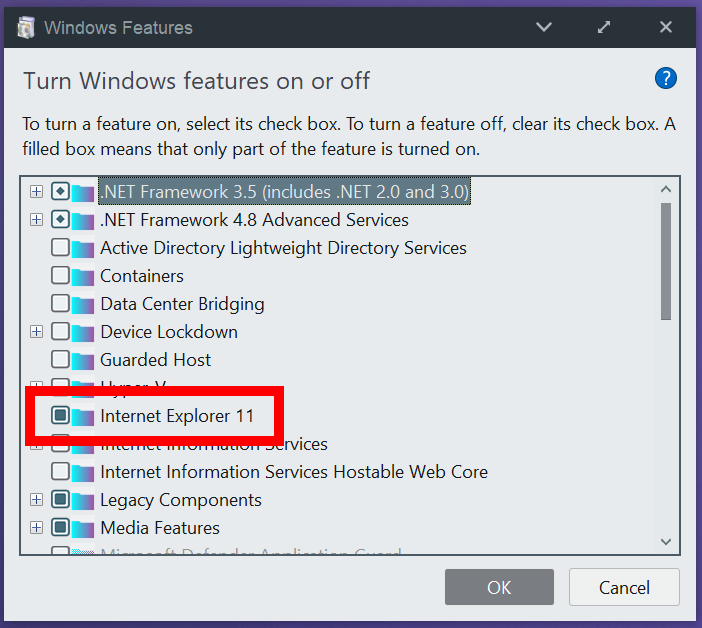Click the scroll down arrow of the list
Image resolution: width=702 pixels, height=628 pixels.
click(666, 541)
